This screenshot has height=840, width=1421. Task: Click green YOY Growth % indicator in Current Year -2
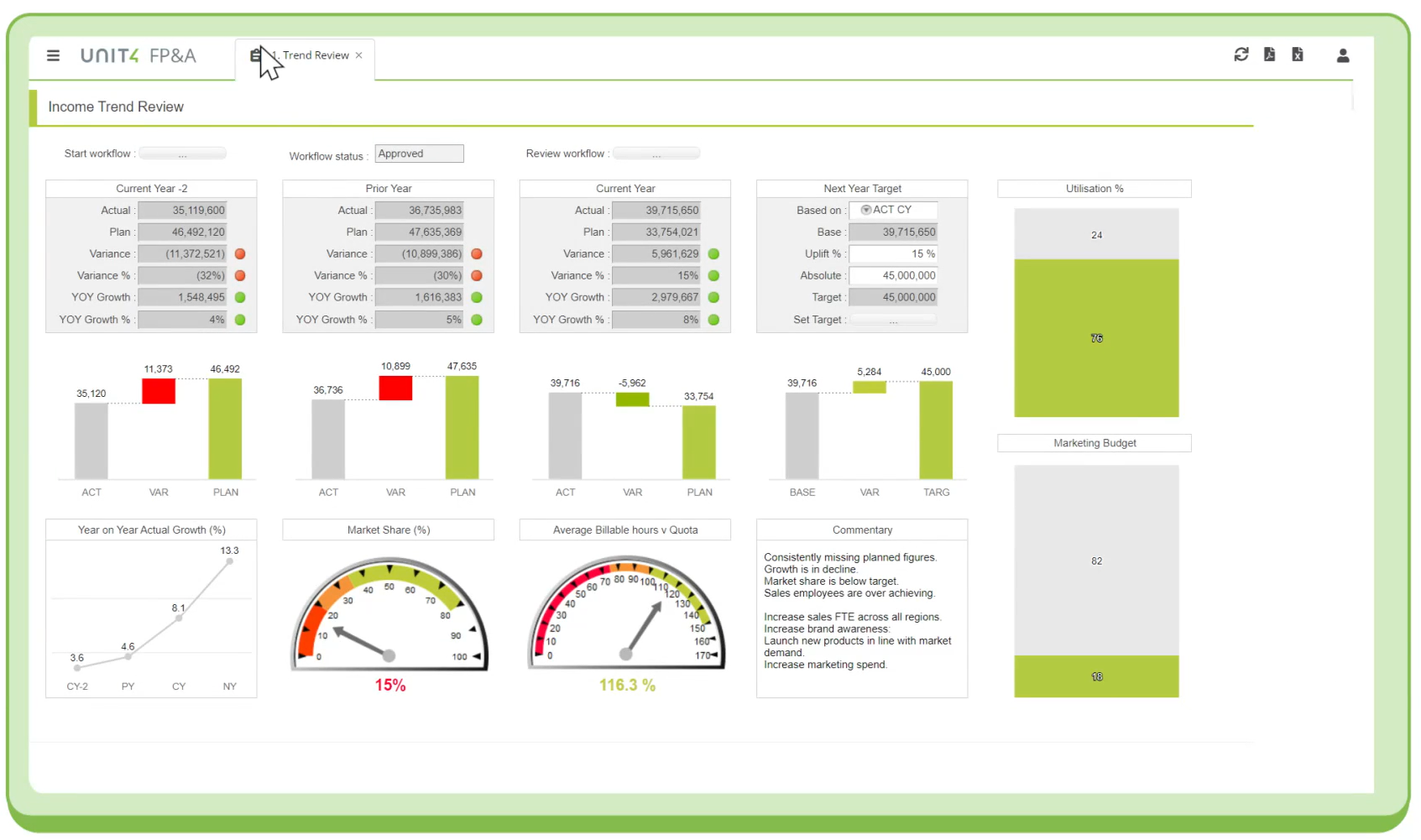click(240, 320)
